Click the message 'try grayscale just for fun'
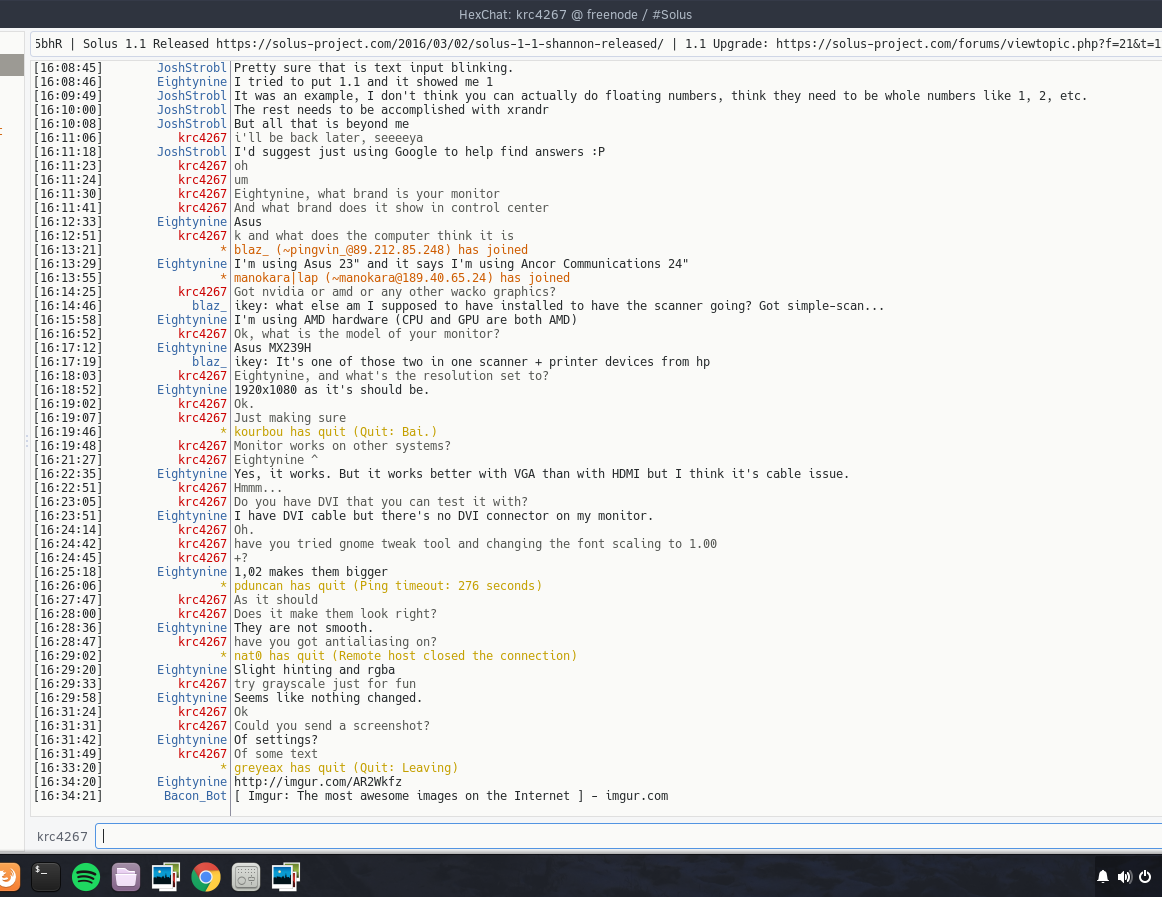1162x897 pixels. [x=325, y=683]
